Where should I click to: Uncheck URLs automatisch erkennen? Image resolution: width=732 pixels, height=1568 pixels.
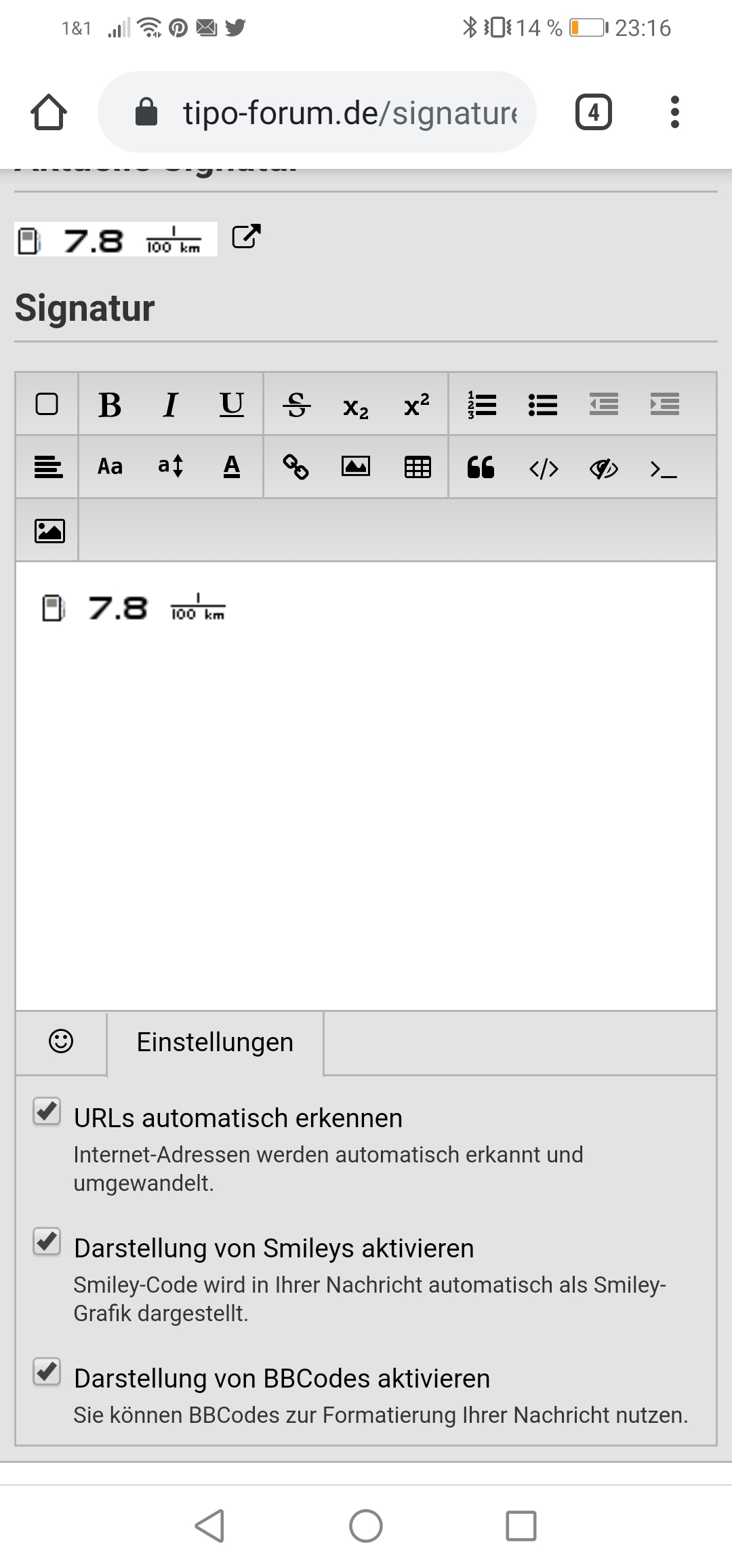point(47,1112)
